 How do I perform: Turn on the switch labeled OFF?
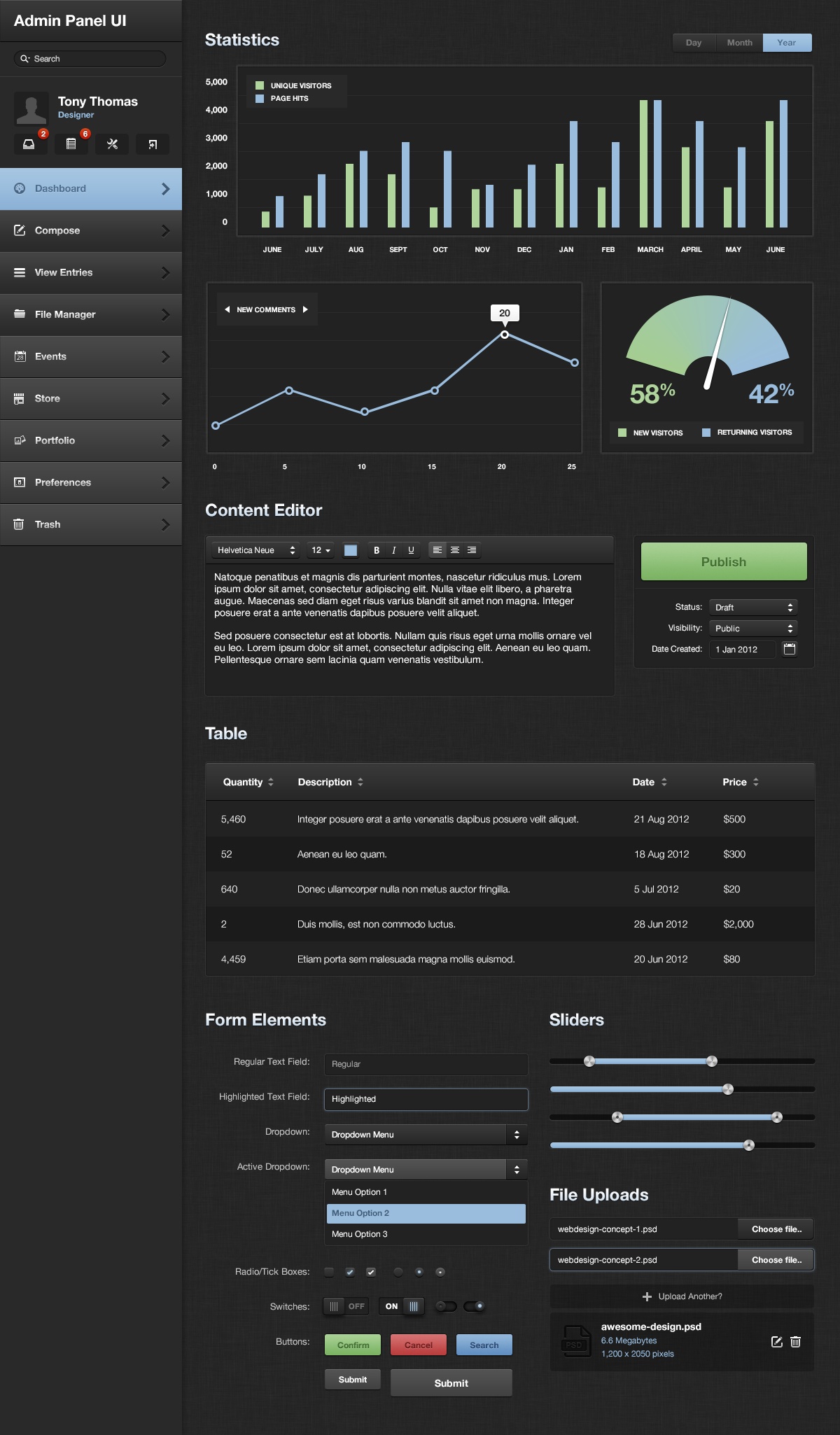pos(345,1306)
